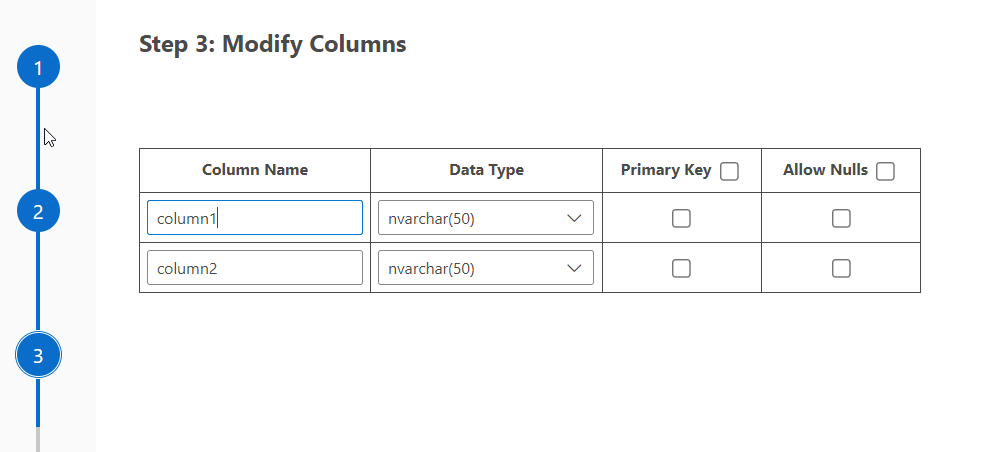Click progress line between steps 2 and 3
The width and height of the screenshot is (986, 452).
pyautogui.click(x=38, y=284)
